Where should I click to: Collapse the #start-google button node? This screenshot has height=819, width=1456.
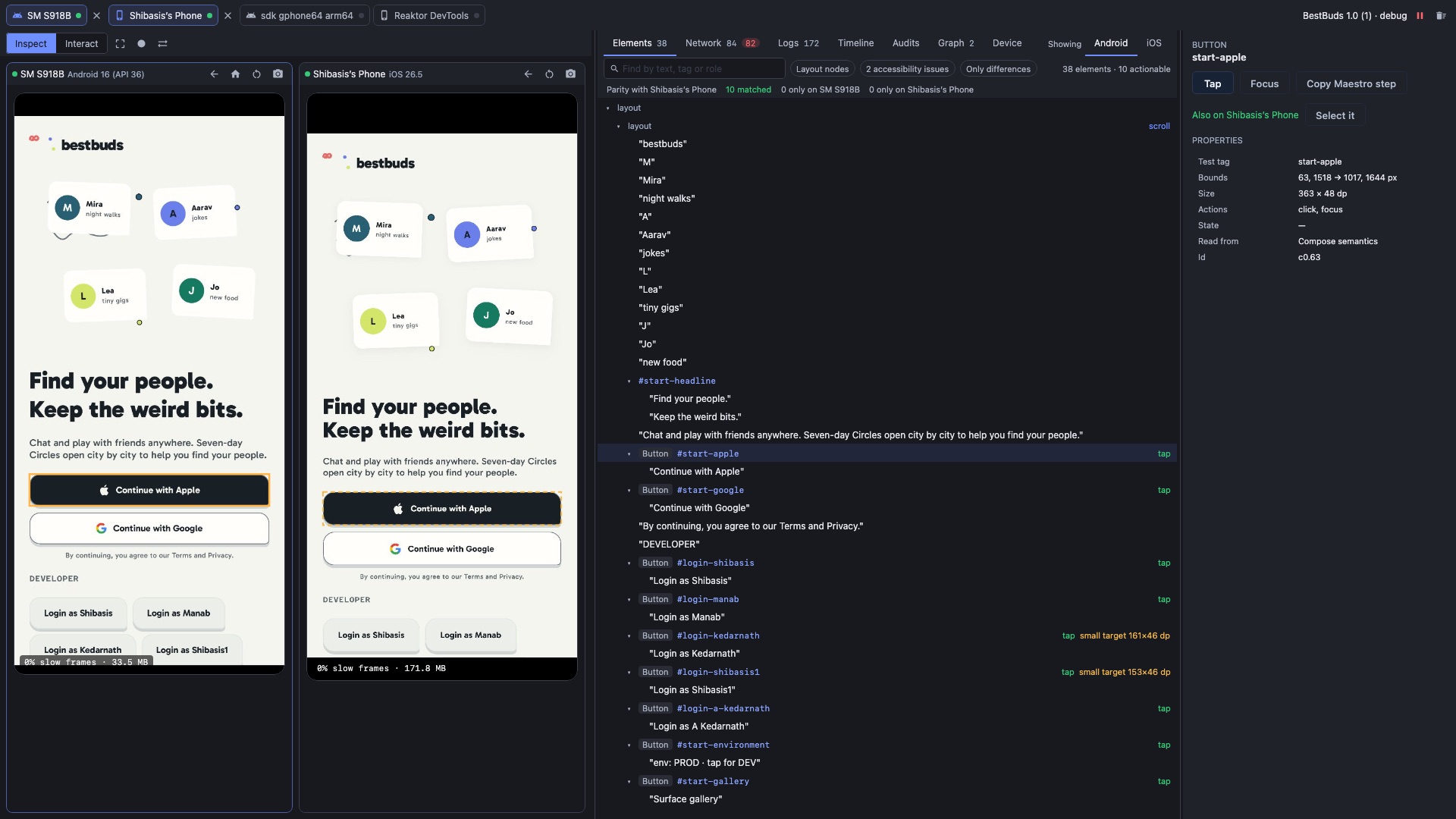(x=629, y=491)
